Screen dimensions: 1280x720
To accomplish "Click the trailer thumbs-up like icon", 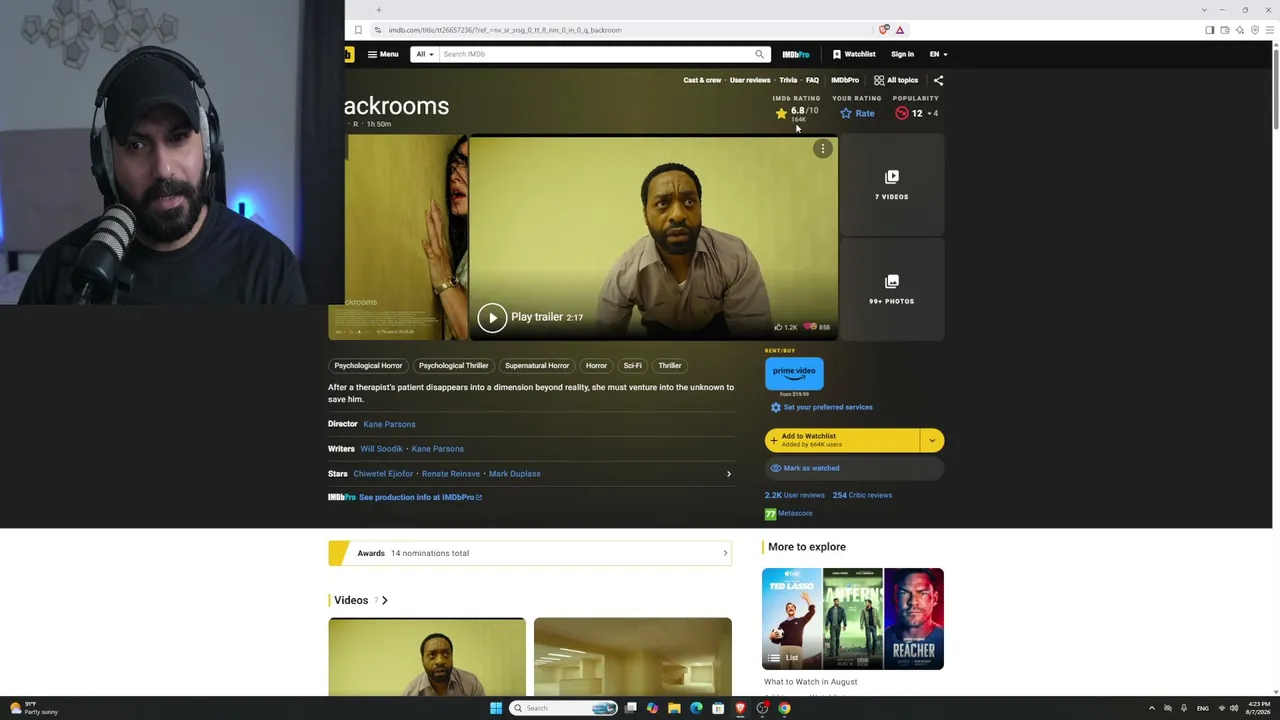I will click(x=779, y=327).
